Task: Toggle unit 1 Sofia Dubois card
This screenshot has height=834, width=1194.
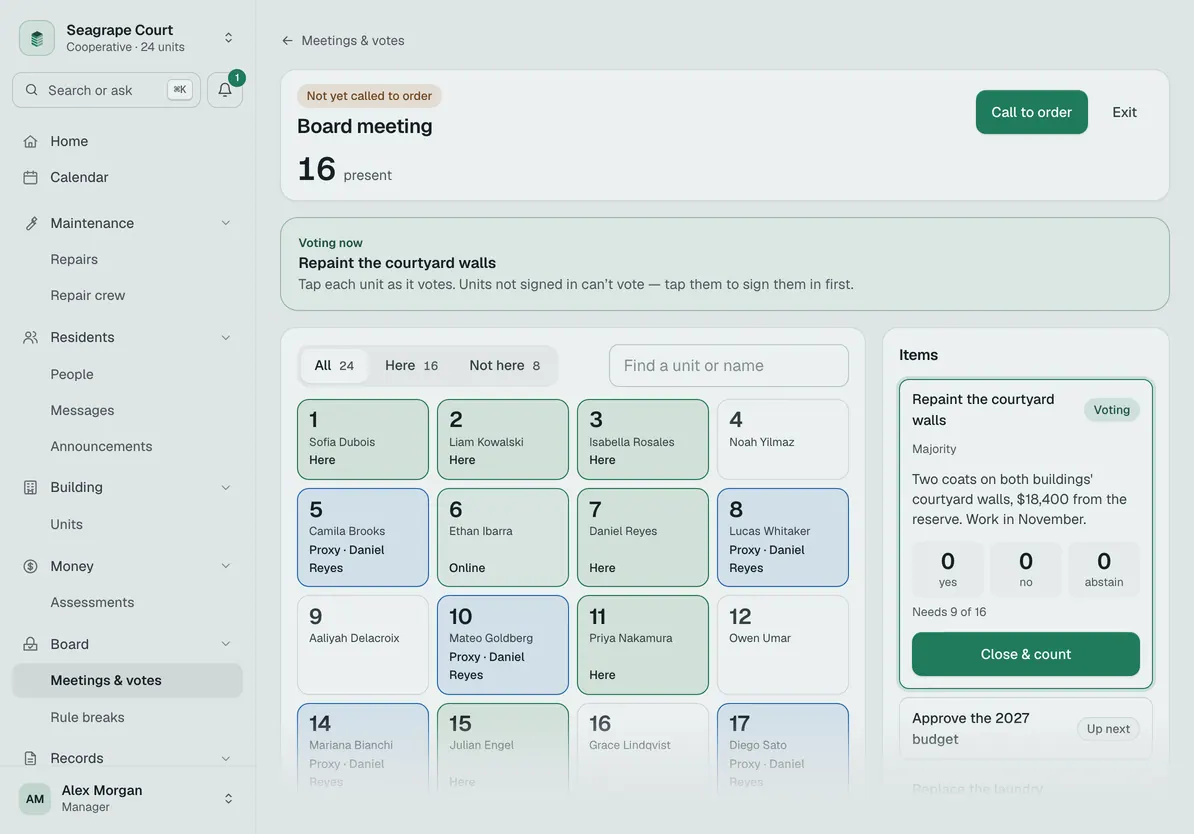Action: [x=362, y=439]
